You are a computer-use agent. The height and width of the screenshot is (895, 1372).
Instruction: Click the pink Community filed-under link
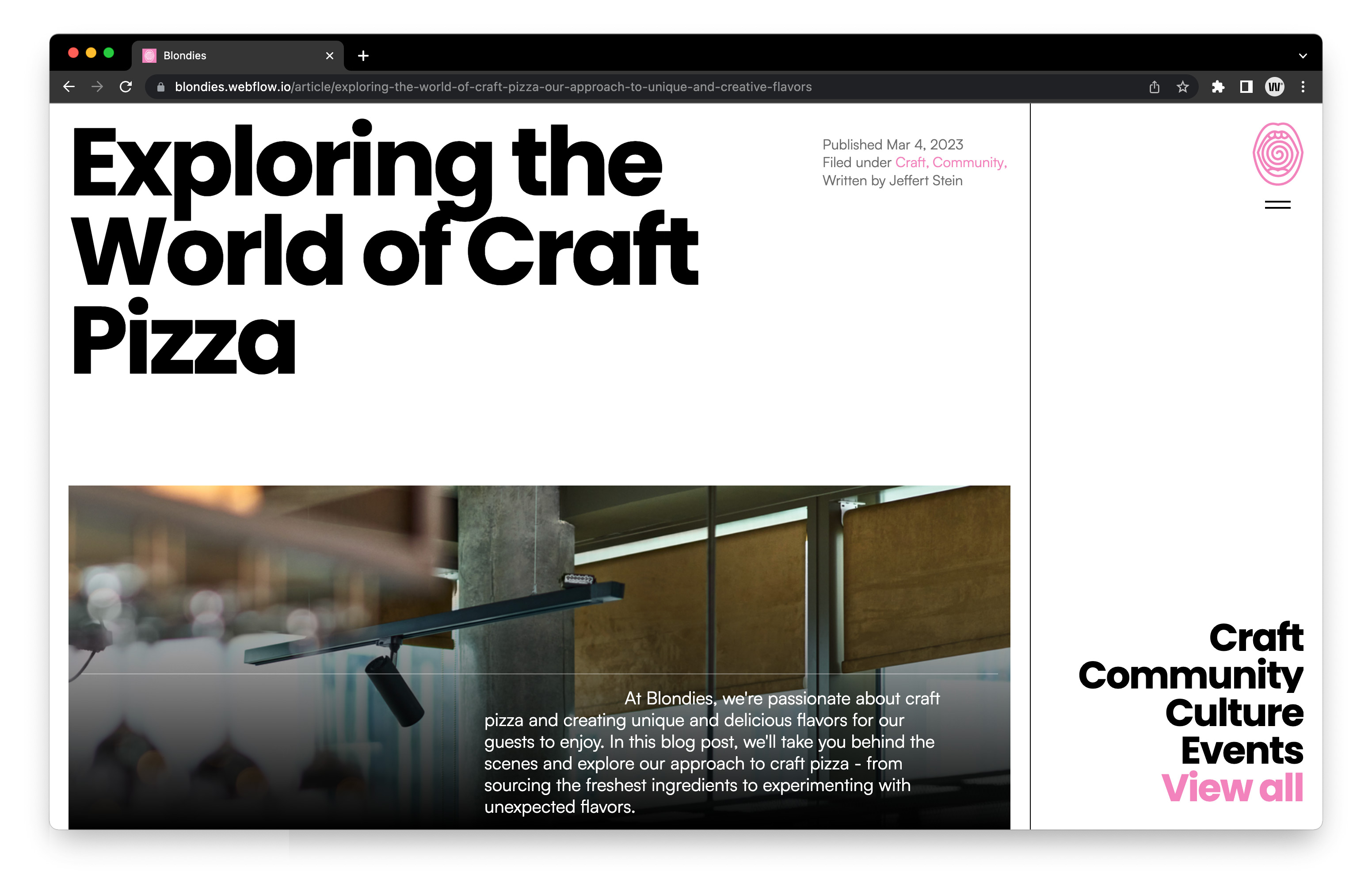click(968, 163)
